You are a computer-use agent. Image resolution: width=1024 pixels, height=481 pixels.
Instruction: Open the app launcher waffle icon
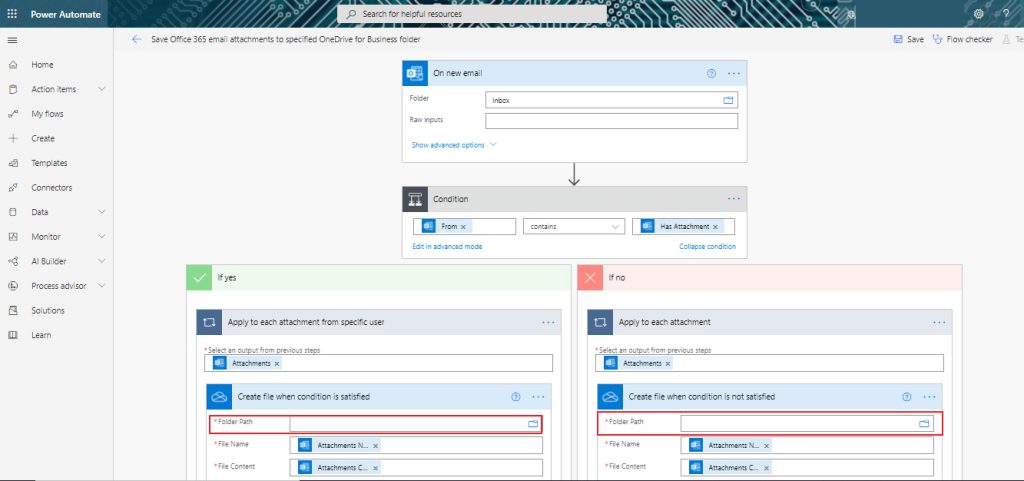12,14
